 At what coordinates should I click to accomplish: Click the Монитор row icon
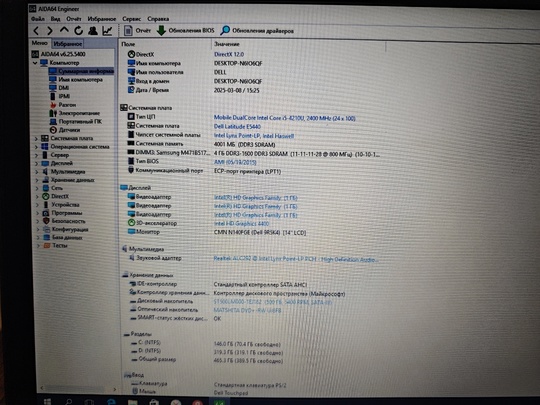click(x=131, y=231)
